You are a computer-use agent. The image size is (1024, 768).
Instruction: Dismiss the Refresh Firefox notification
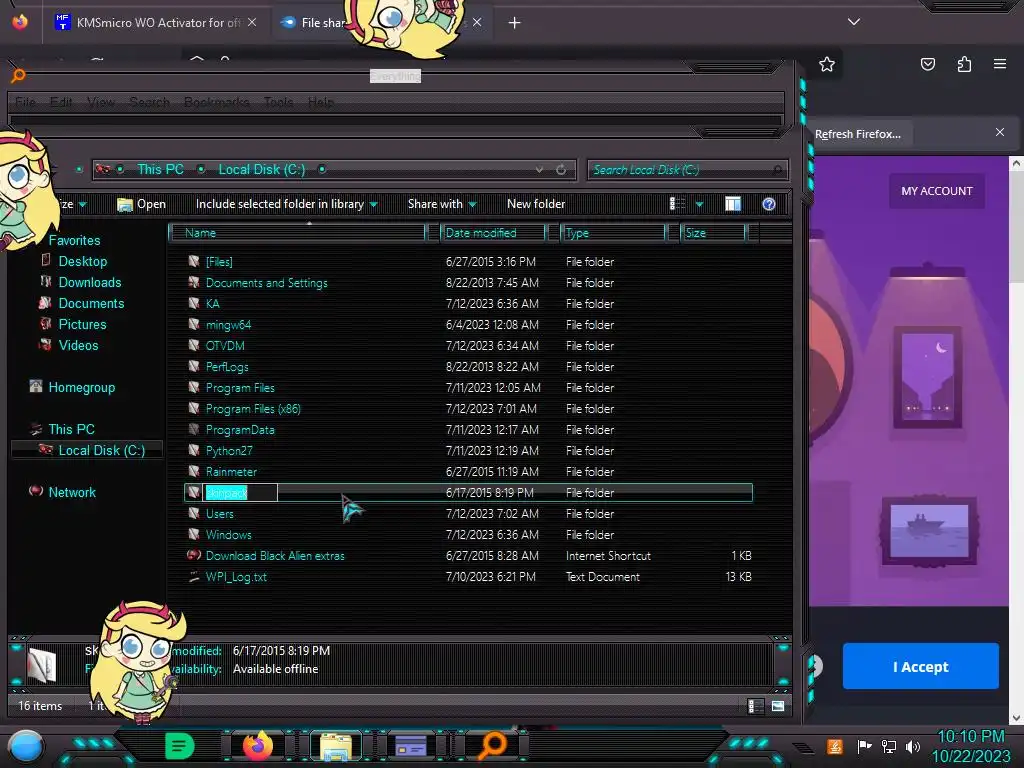1000,133
